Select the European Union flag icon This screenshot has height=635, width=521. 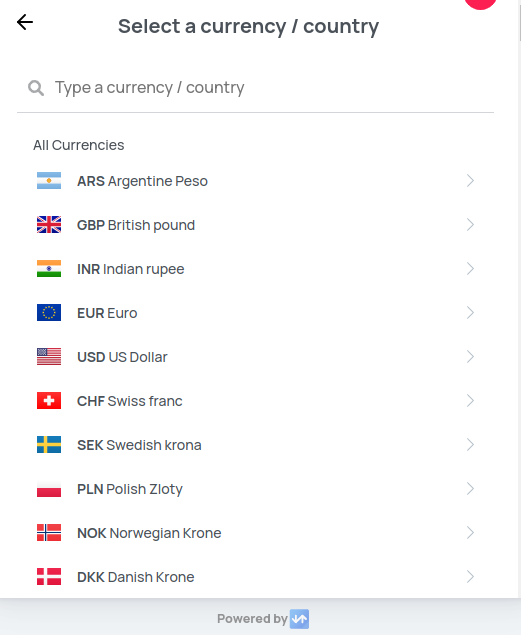pyautogui.click(x=49, y=313)
